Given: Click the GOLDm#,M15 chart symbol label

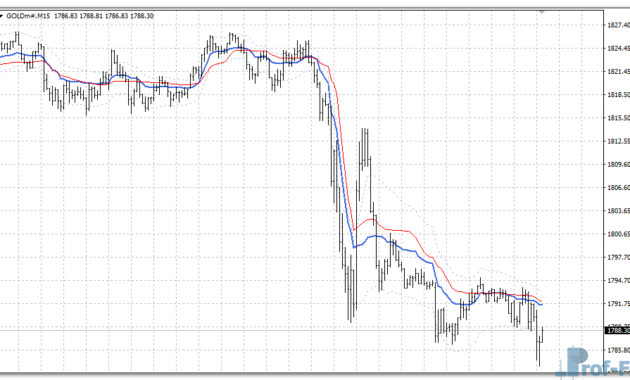Looking at the screenshot, I should 28,16.
